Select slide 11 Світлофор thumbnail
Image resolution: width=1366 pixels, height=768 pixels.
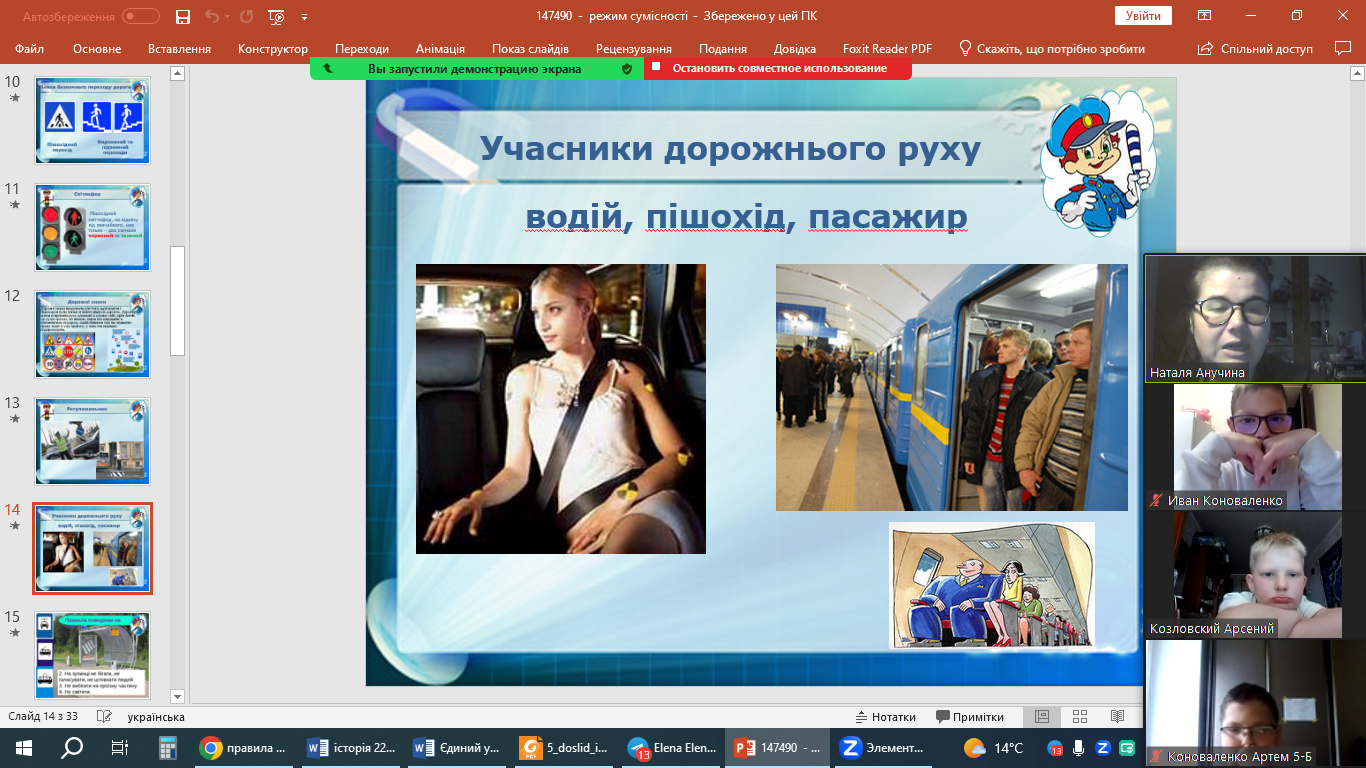coord(92,227)
